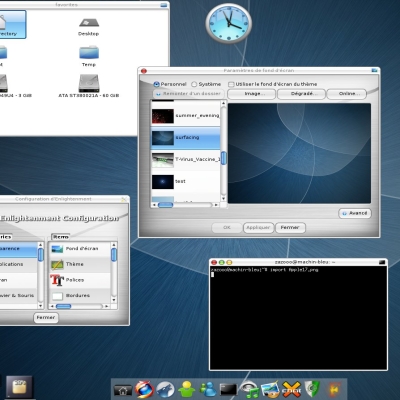
Task: Click inside the terminal at the command prompt
Action: pyautogui.click(x=213, y=275)
